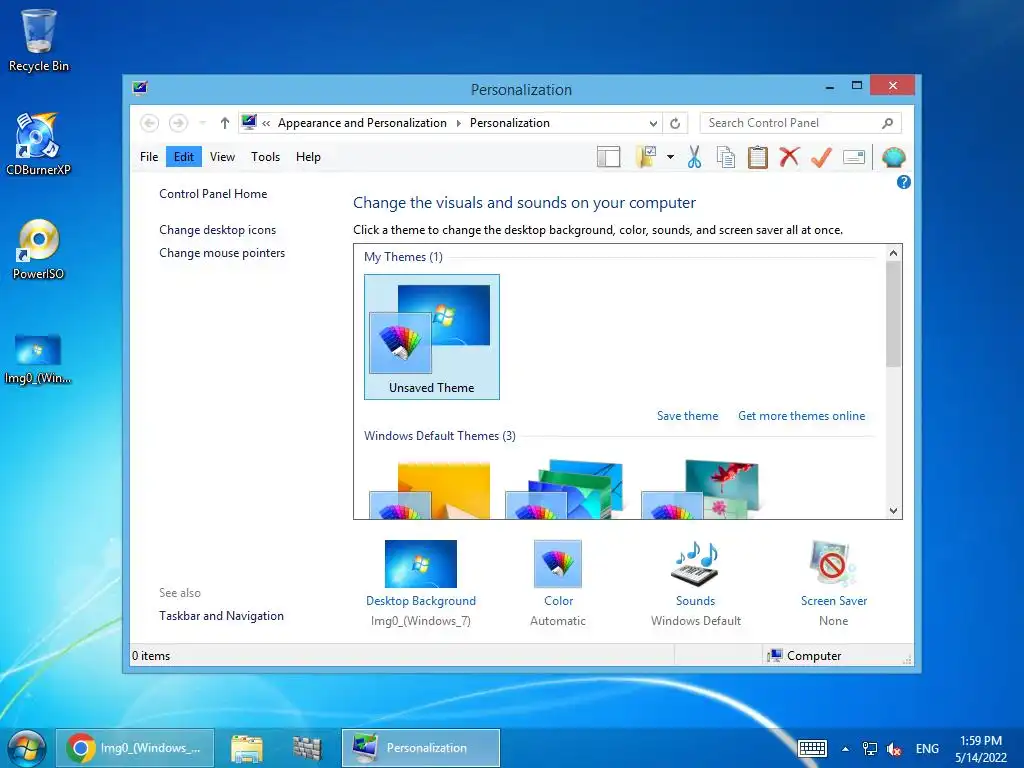The width and height of the screenshot is (1024, 768).
Task: Click the preview pane layout toolbar icon
Action: (x=609, y=157)
